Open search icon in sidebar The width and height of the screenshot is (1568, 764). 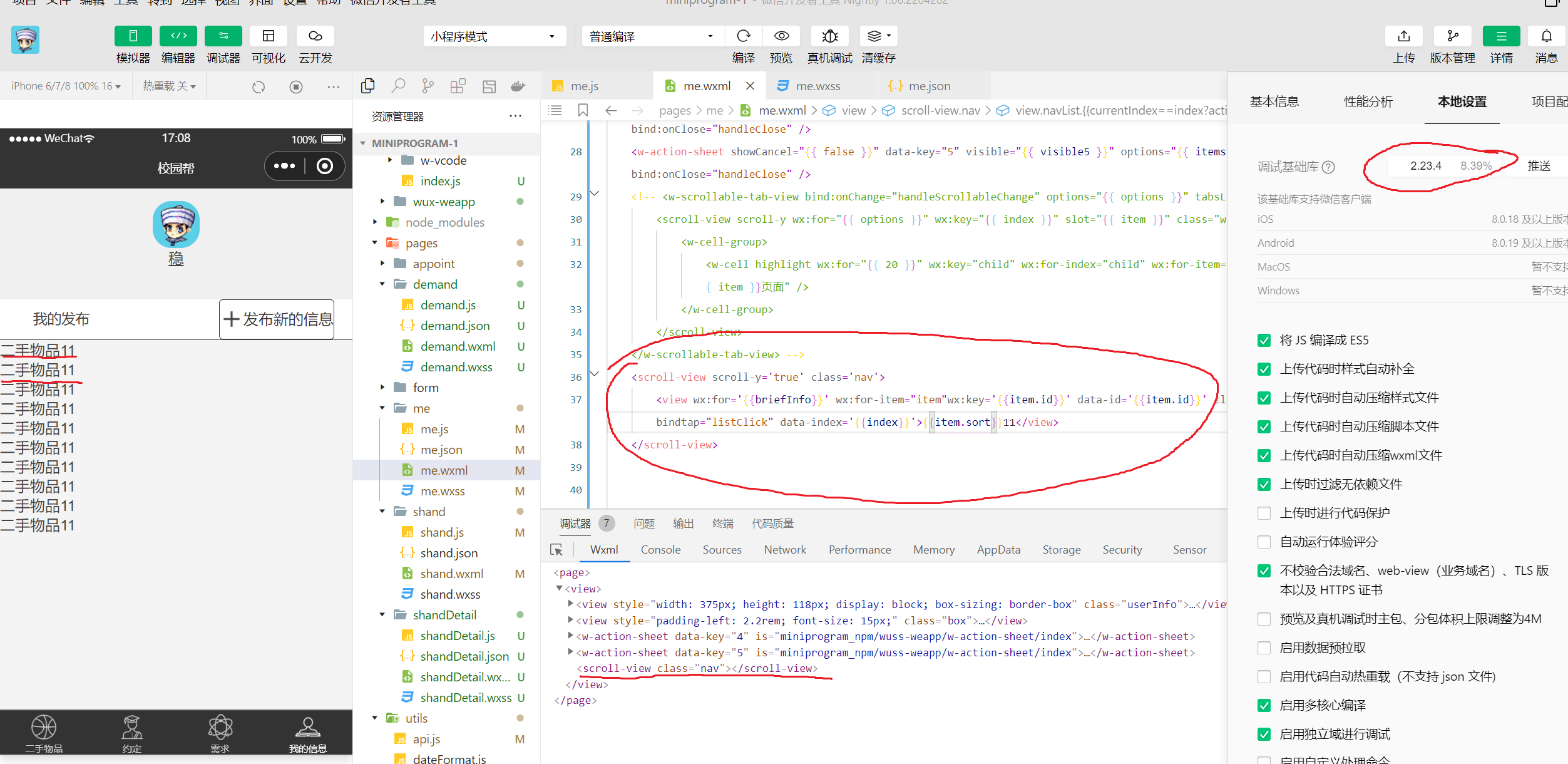pos(398,86)
